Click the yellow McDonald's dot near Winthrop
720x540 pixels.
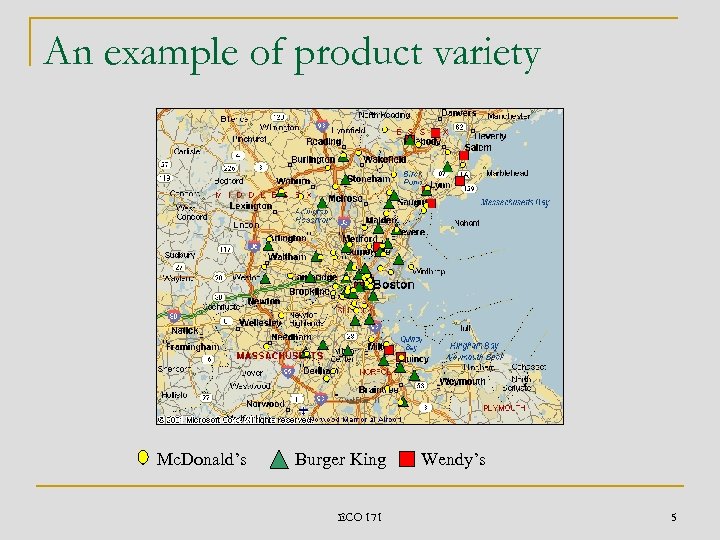tap(411, 267)
